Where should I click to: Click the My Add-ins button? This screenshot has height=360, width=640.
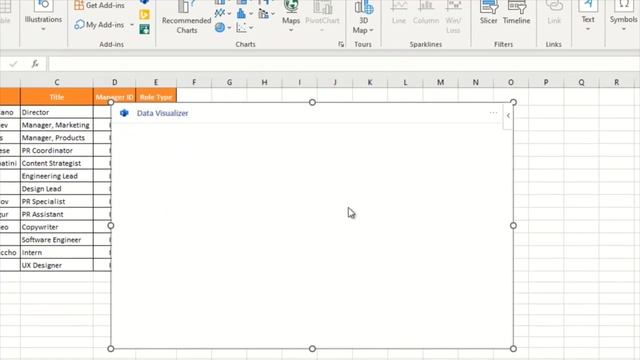point(100,25)
